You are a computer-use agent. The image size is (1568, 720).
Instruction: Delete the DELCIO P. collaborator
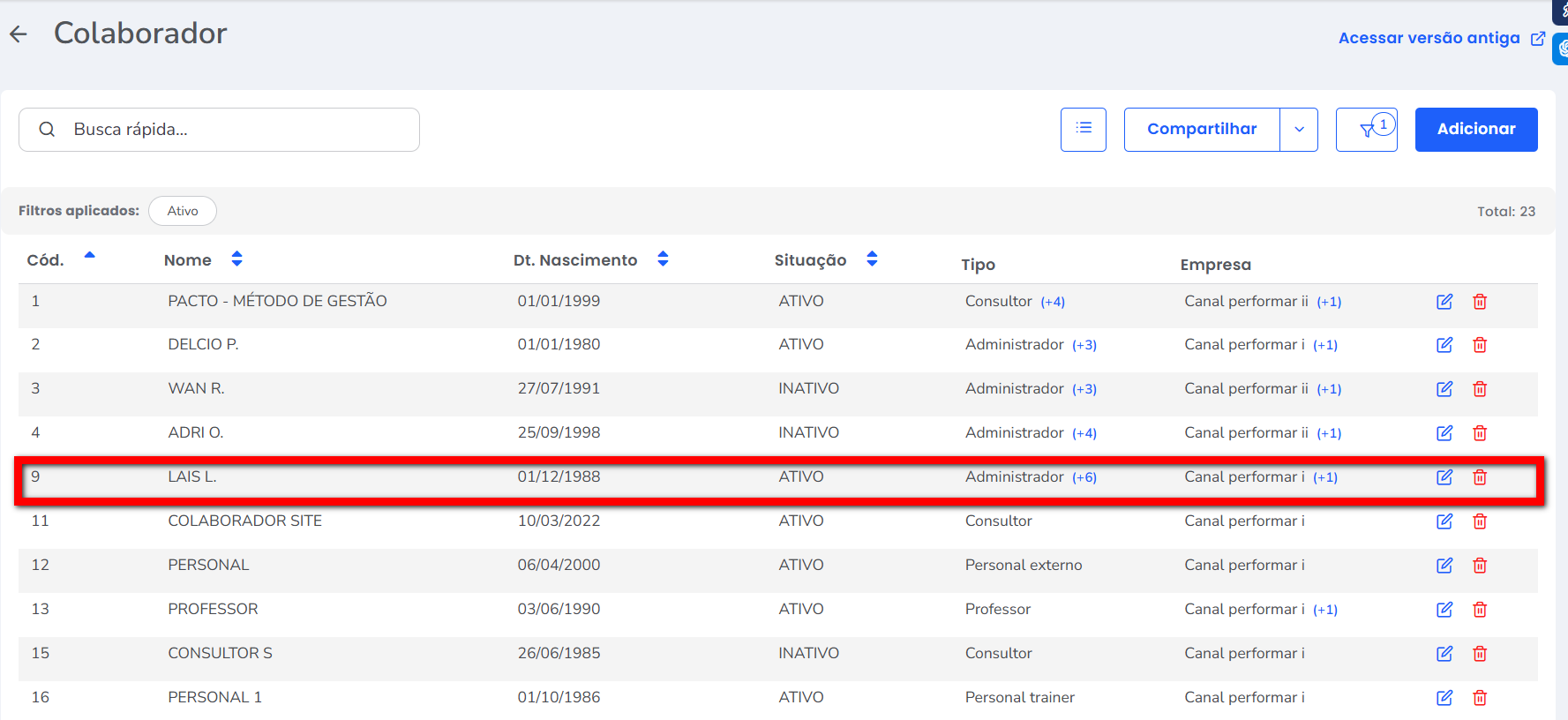[x=1480, y=345]
